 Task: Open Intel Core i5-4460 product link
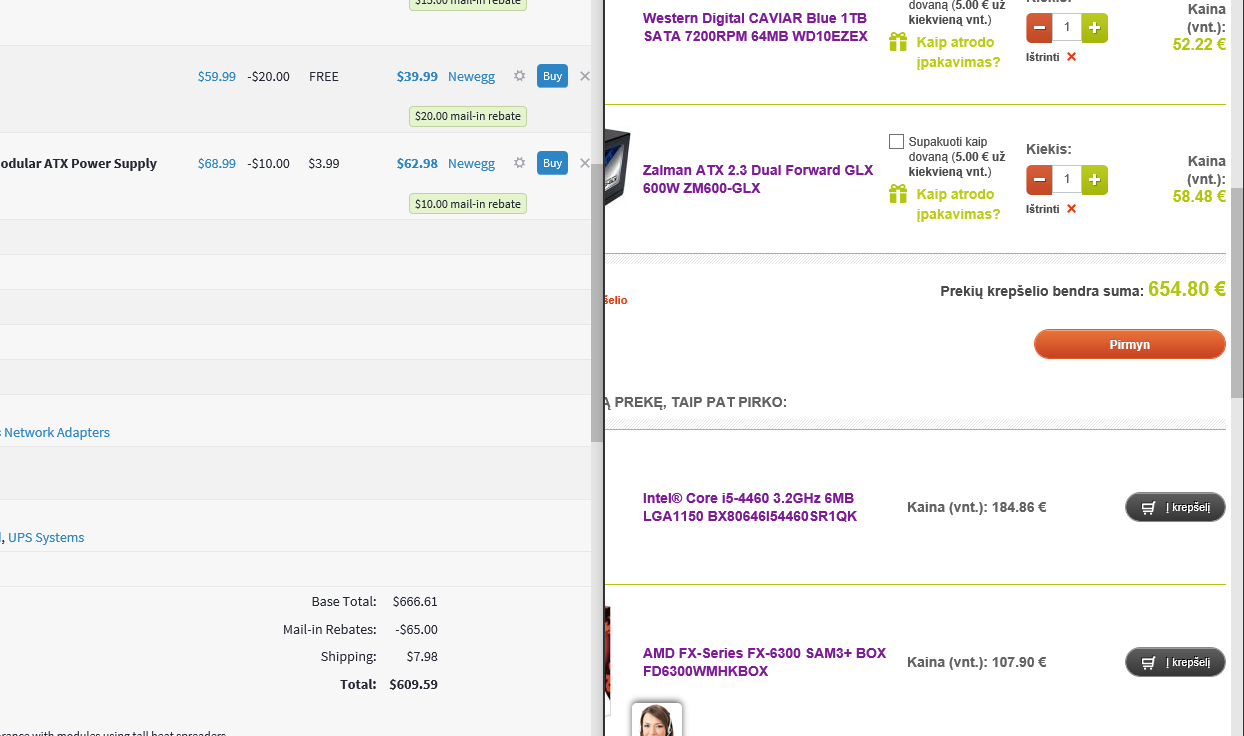[x=750, y=508]
